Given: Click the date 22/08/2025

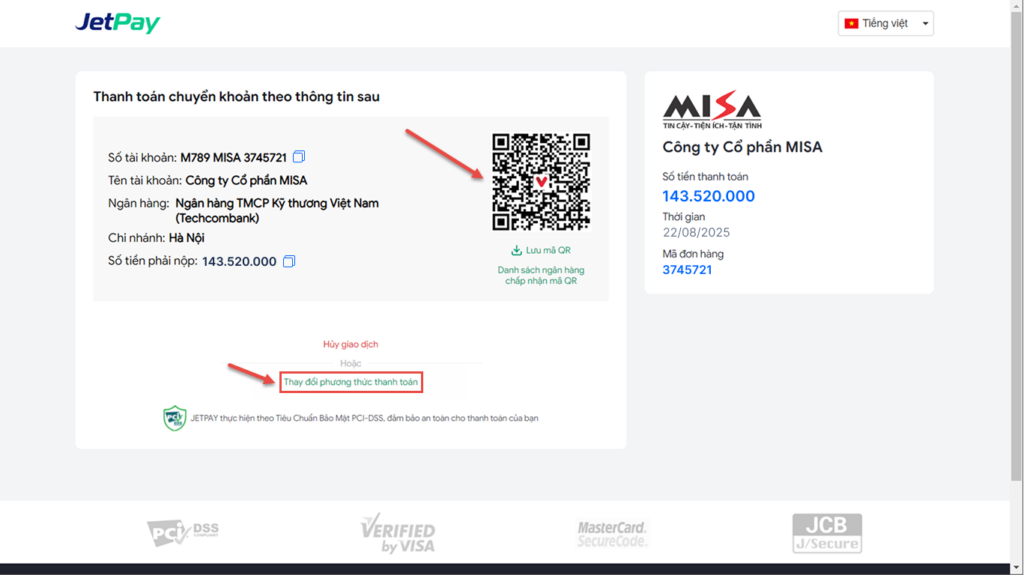Looking at the screenshot, I should coord(696,233).
